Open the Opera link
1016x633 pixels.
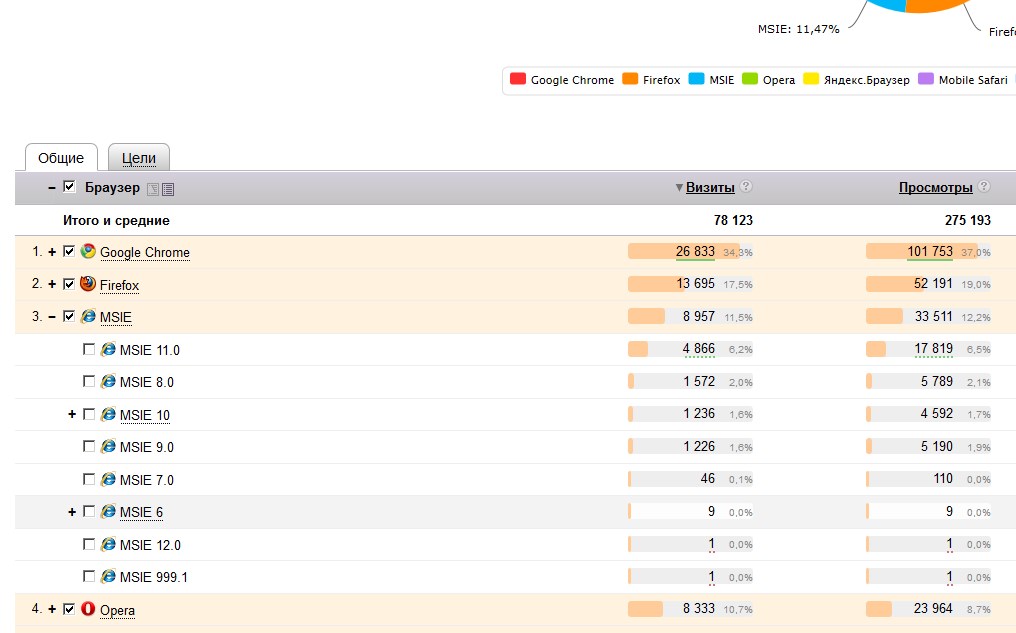[x=117, y=610]
